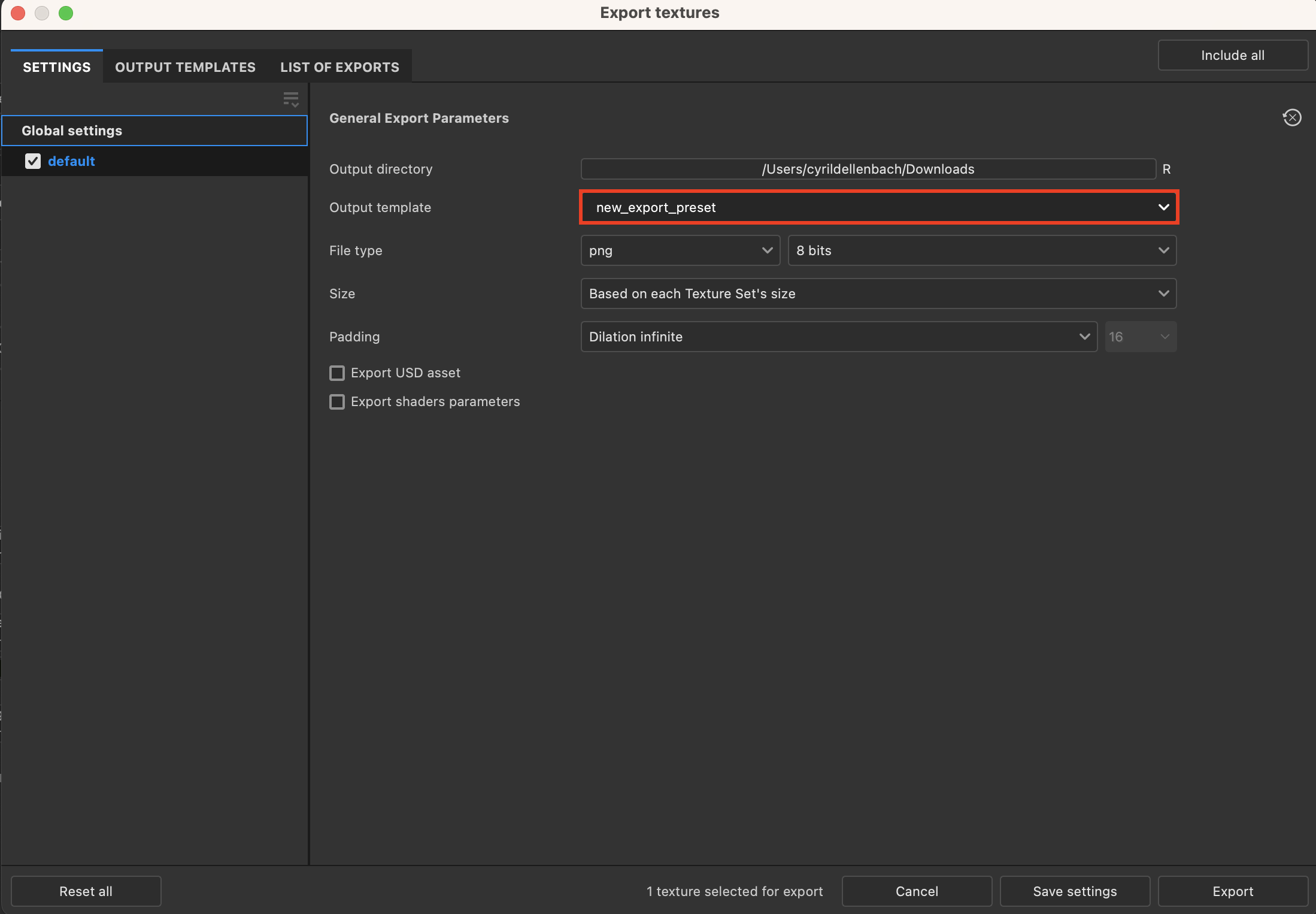
Task: Change bit depth using the 8 bits dropdown
Action: pyautogui.click(x=981, y=250)
